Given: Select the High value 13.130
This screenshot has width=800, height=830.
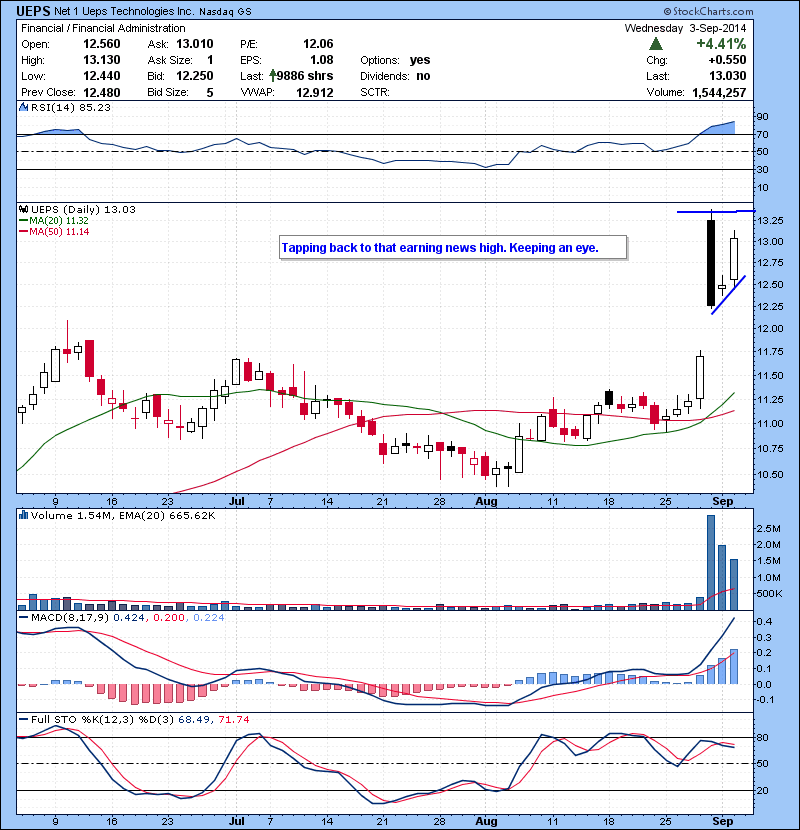Looking at the screenshot, I should (x=102, y=60).
